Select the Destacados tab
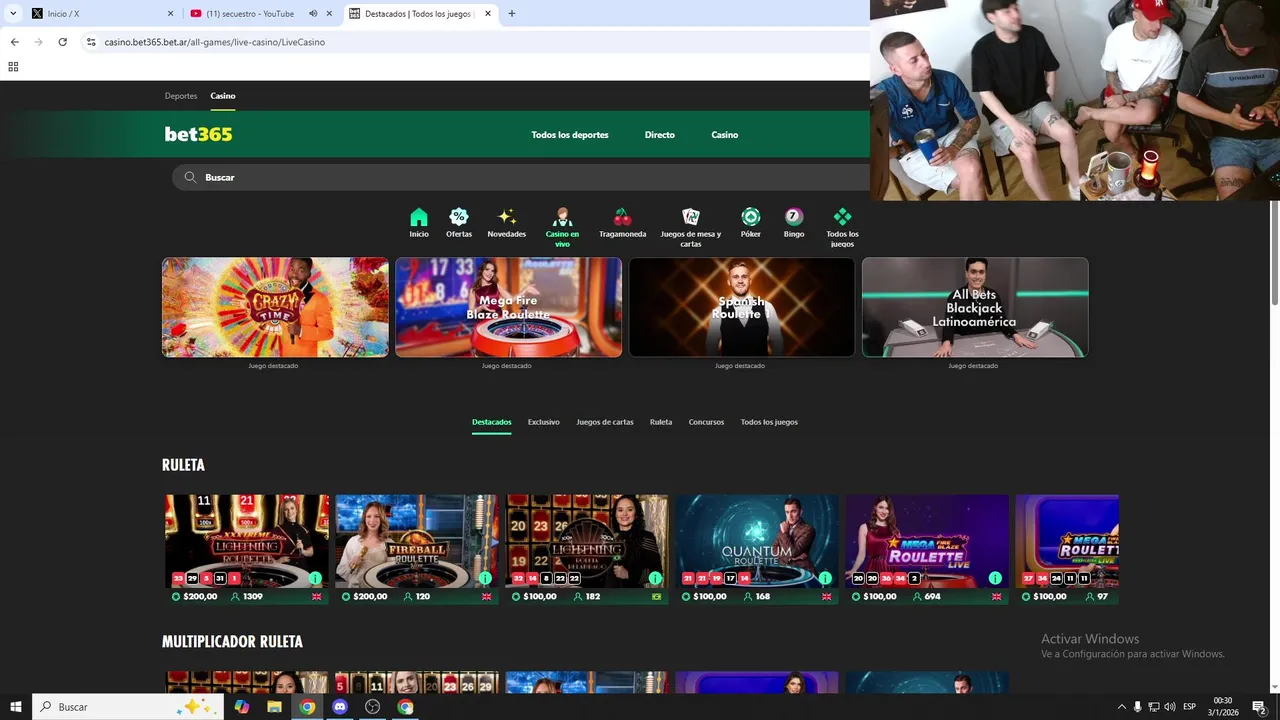1280x720 pixels. (491, 422)
